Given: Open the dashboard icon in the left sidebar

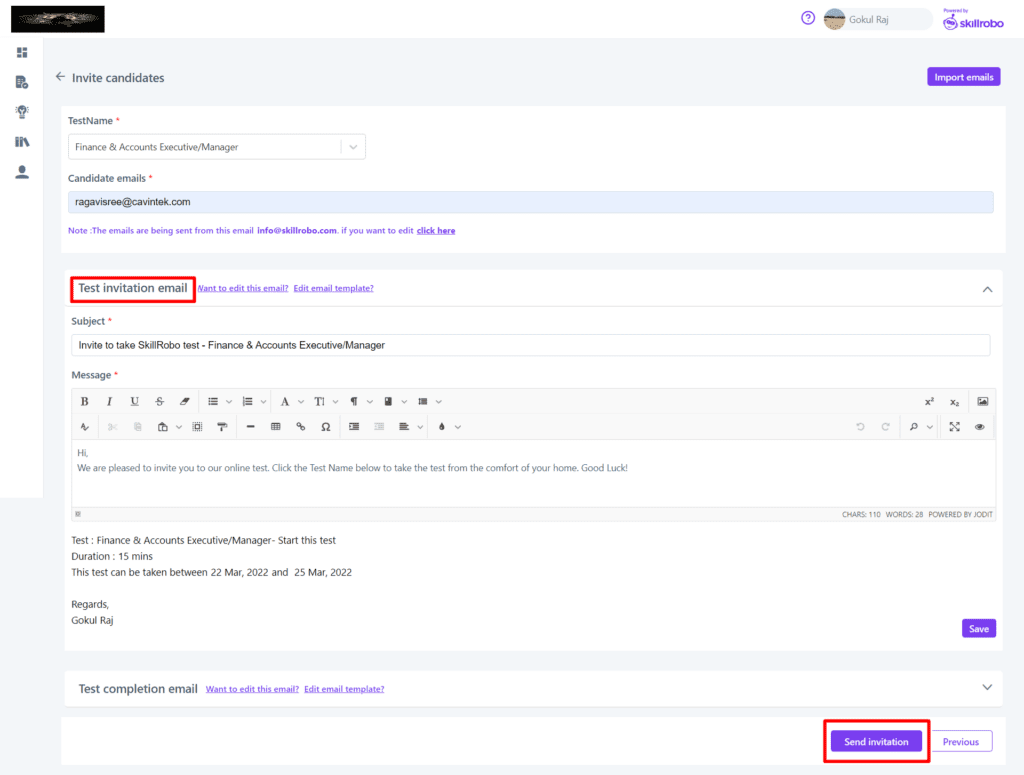Looking at the screenshot, I should click(22, 52).
